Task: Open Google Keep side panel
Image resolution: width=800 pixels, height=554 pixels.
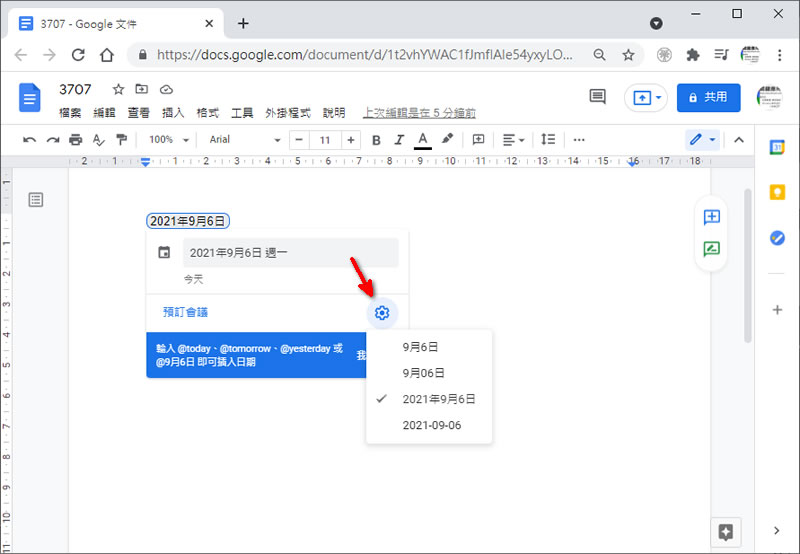Action: tap(777, 192)
